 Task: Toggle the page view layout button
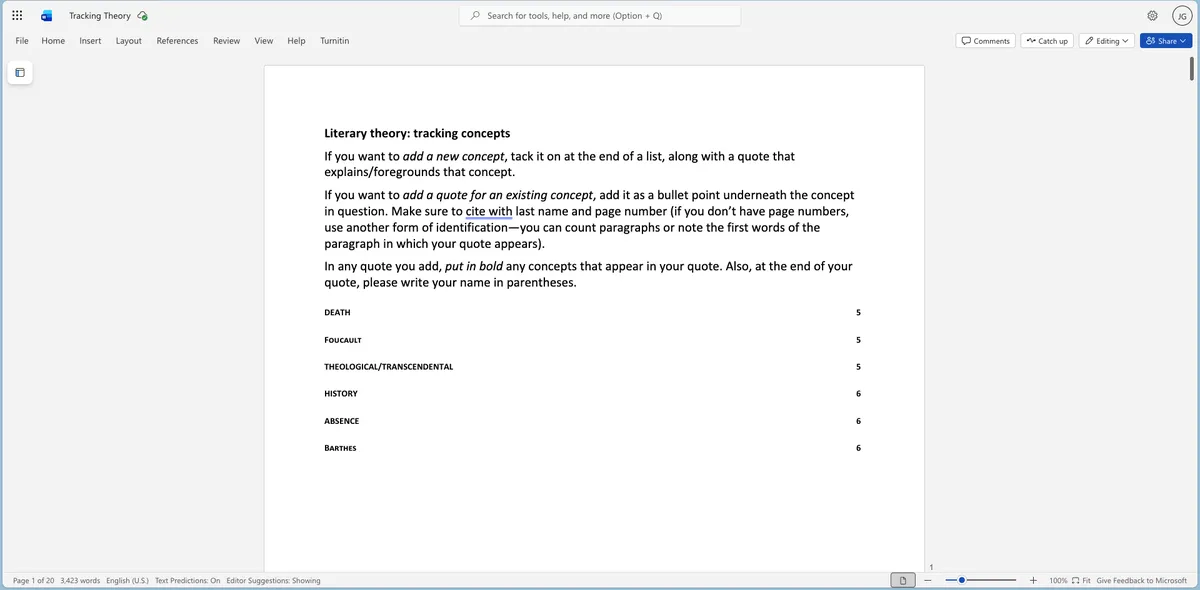[903, 580]
